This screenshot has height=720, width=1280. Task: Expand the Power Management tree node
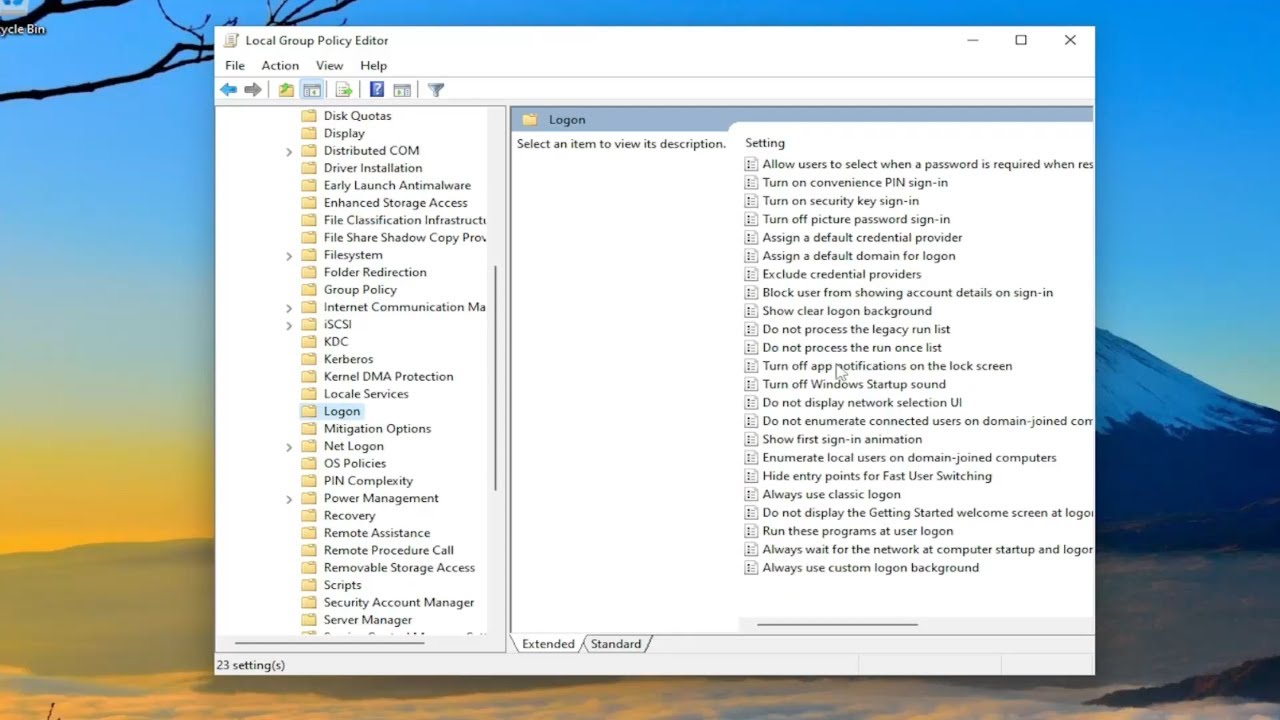click(289, 498)
